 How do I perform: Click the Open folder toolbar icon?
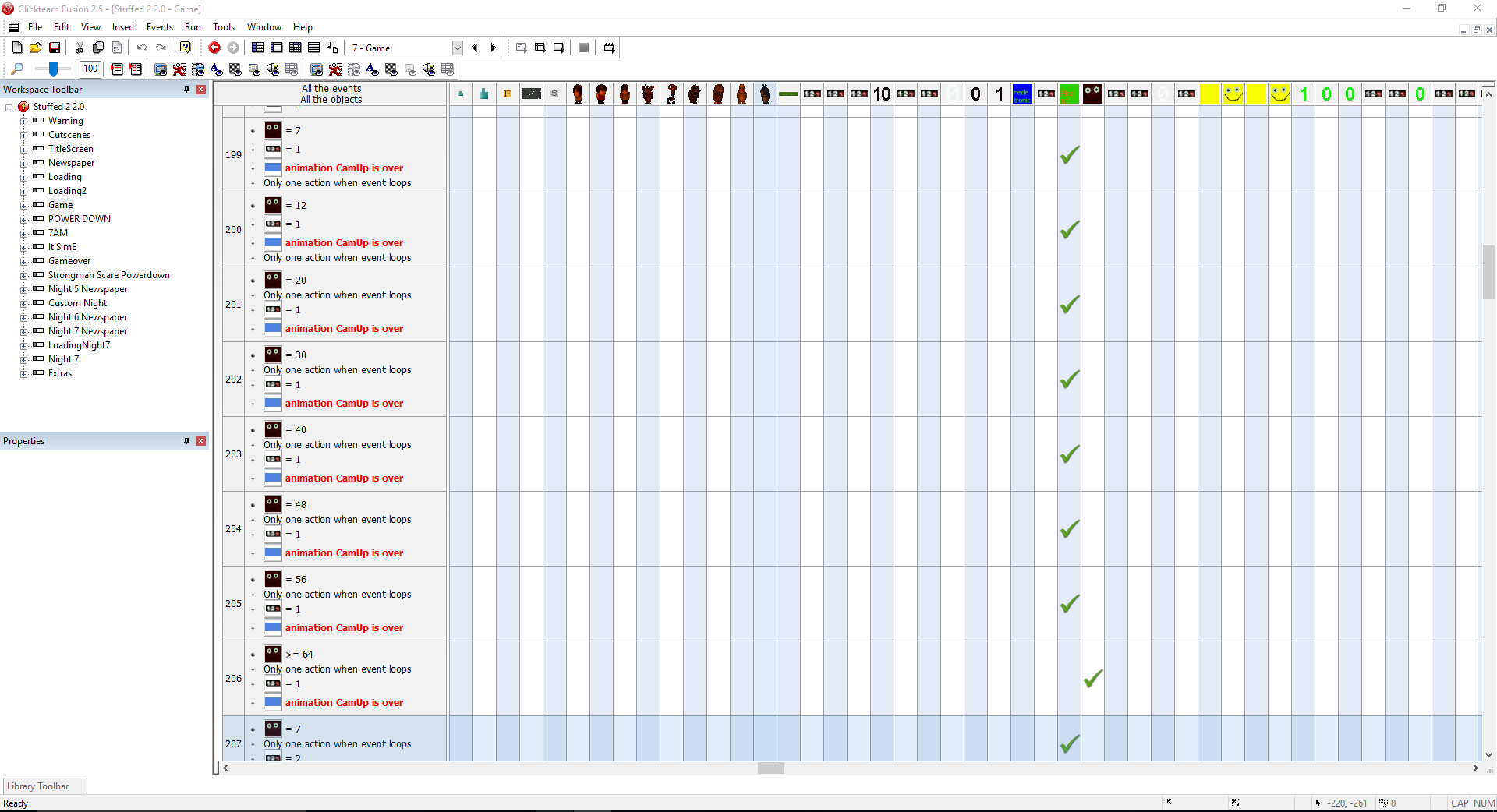(36, 48)
